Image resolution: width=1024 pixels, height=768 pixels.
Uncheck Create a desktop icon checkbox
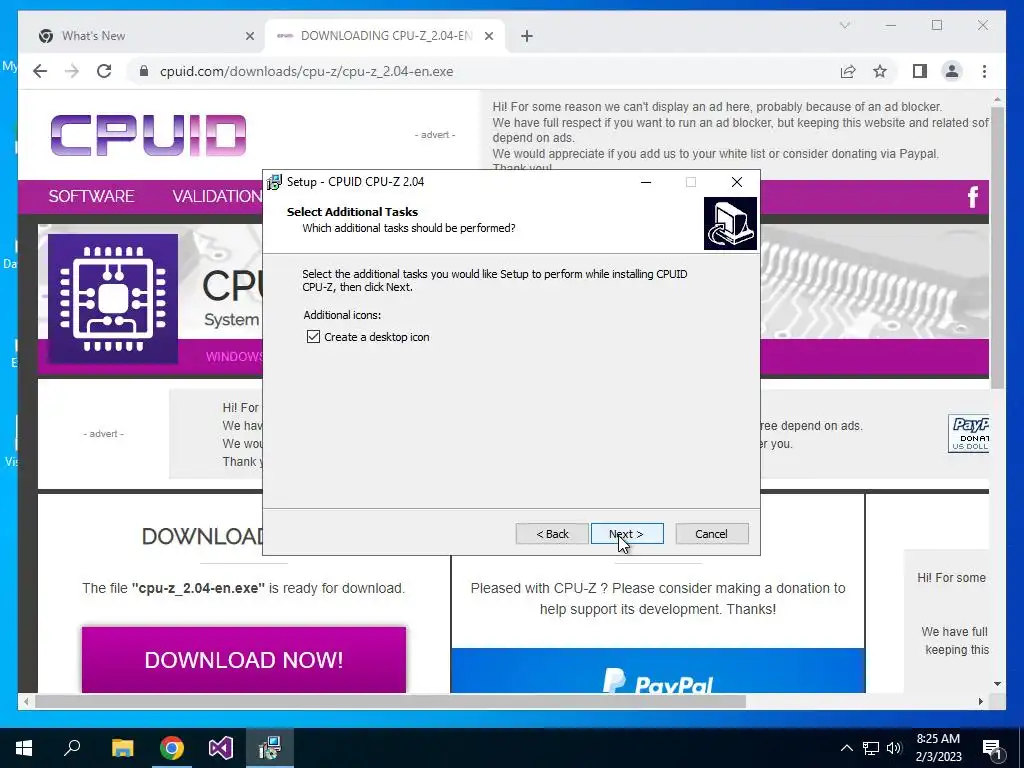coord(313,337)
